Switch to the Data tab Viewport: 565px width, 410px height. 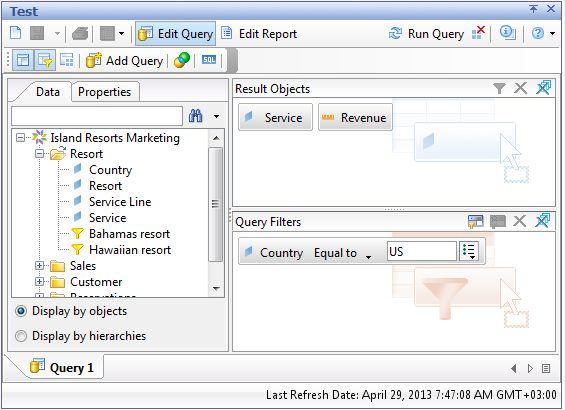[x=48, y=92]
